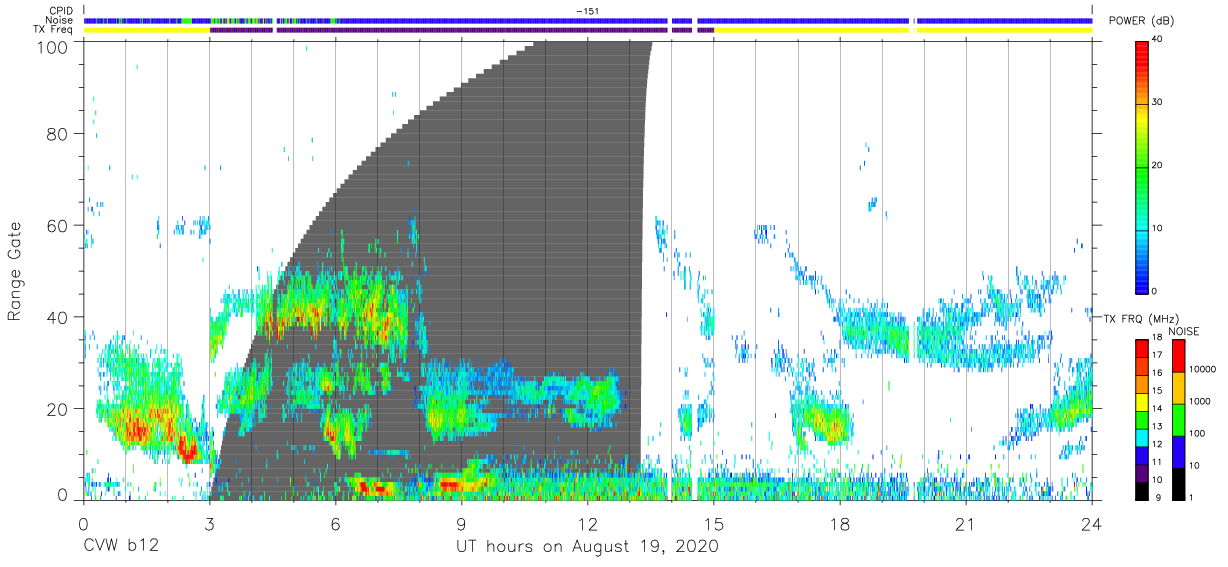The width and height of the screenshot is (1228, 567).
Task: Click the 'NOISE' legend title
Action: tap(1186, 331)
